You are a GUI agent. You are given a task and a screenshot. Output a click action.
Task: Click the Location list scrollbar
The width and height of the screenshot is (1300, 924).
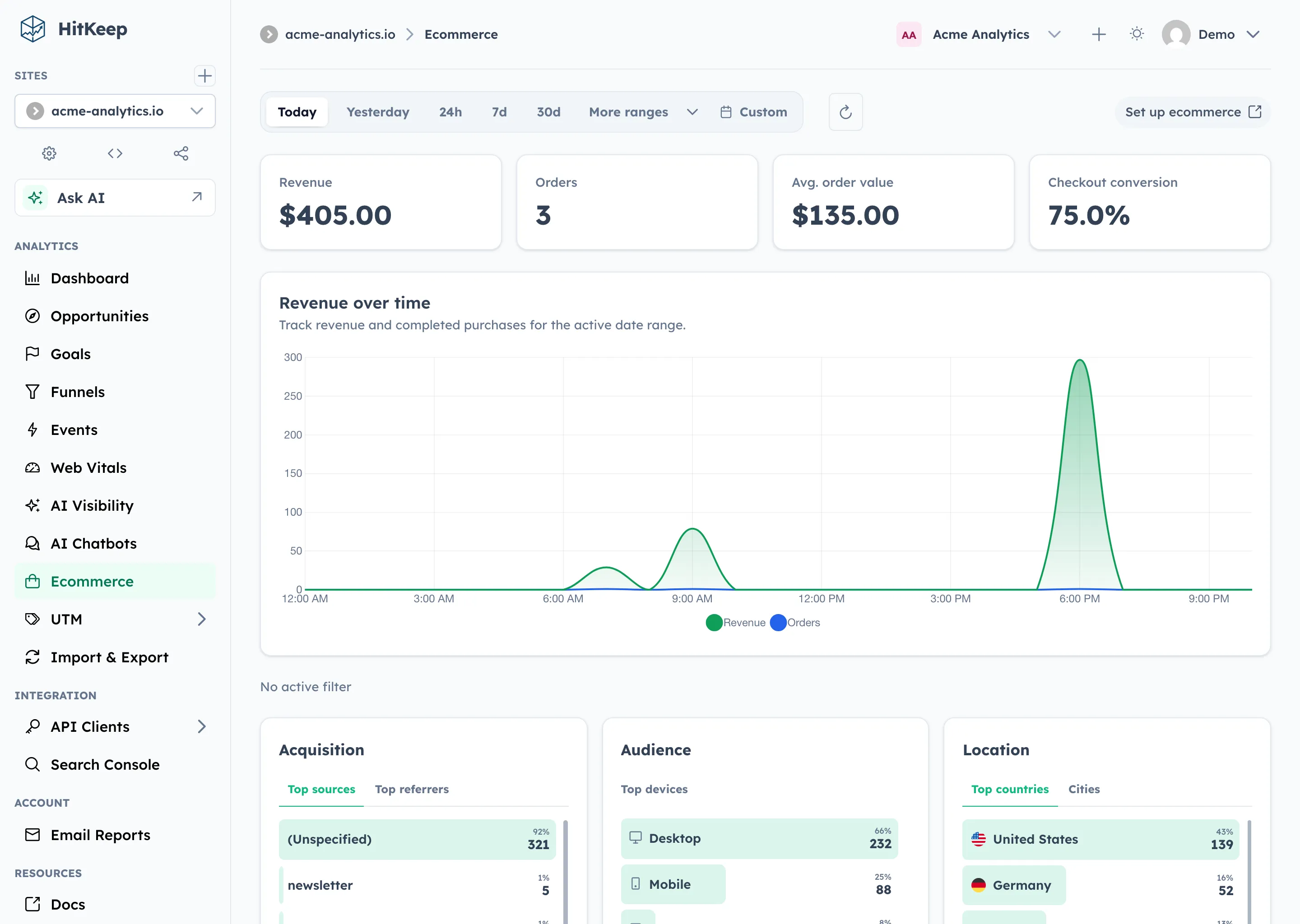coord(1249,872)
